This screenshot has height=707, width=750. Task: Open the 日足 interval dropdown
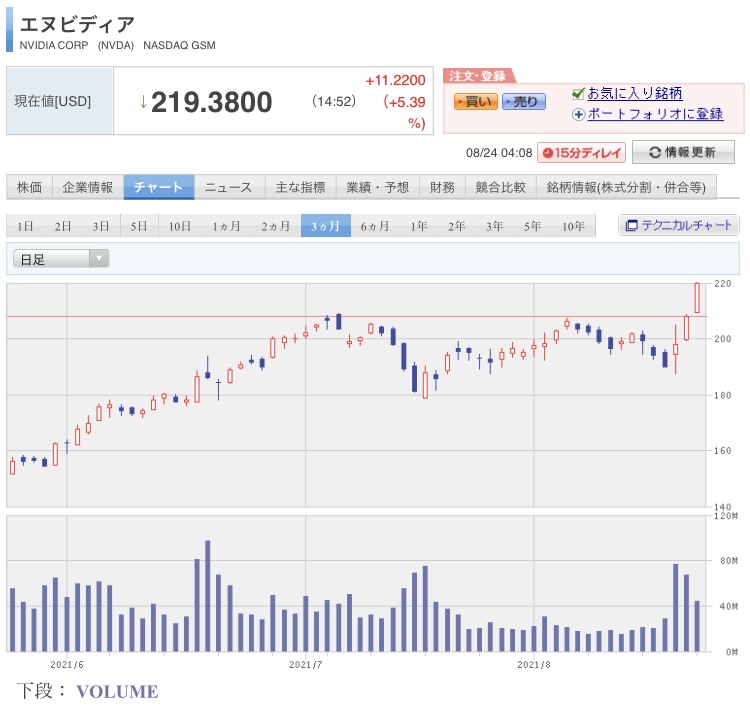pos(60,259)
